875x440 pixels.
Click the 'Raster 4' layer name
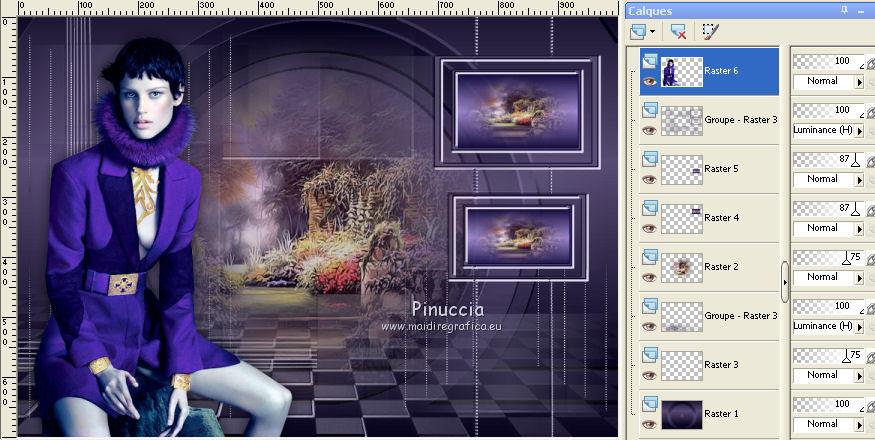click(x=721, y=217)
